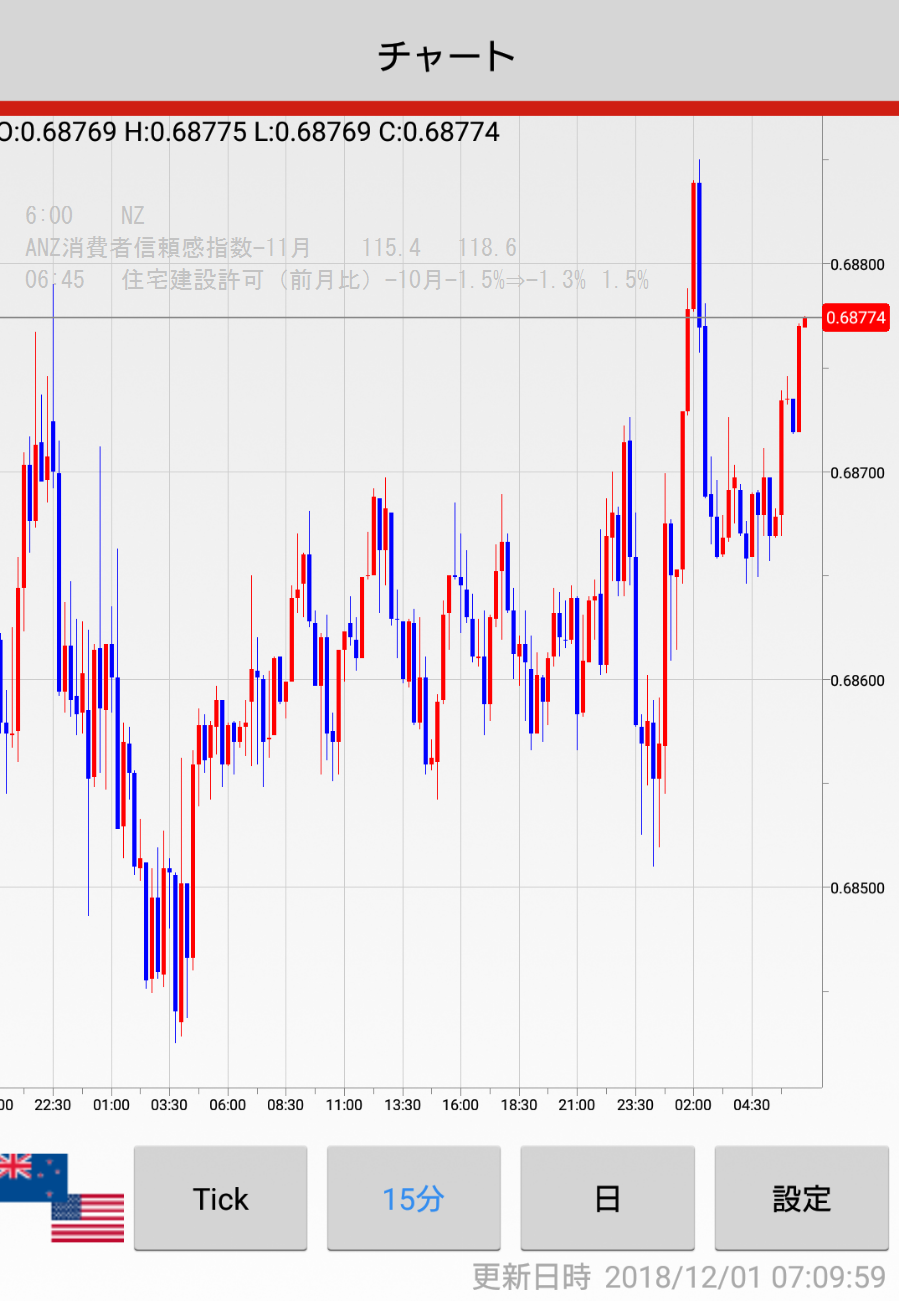This screenshot has width=899, height=1301.
Task: Switch to the daily 日 chart
Action: pyautogui.click(x=607, y=1198)
